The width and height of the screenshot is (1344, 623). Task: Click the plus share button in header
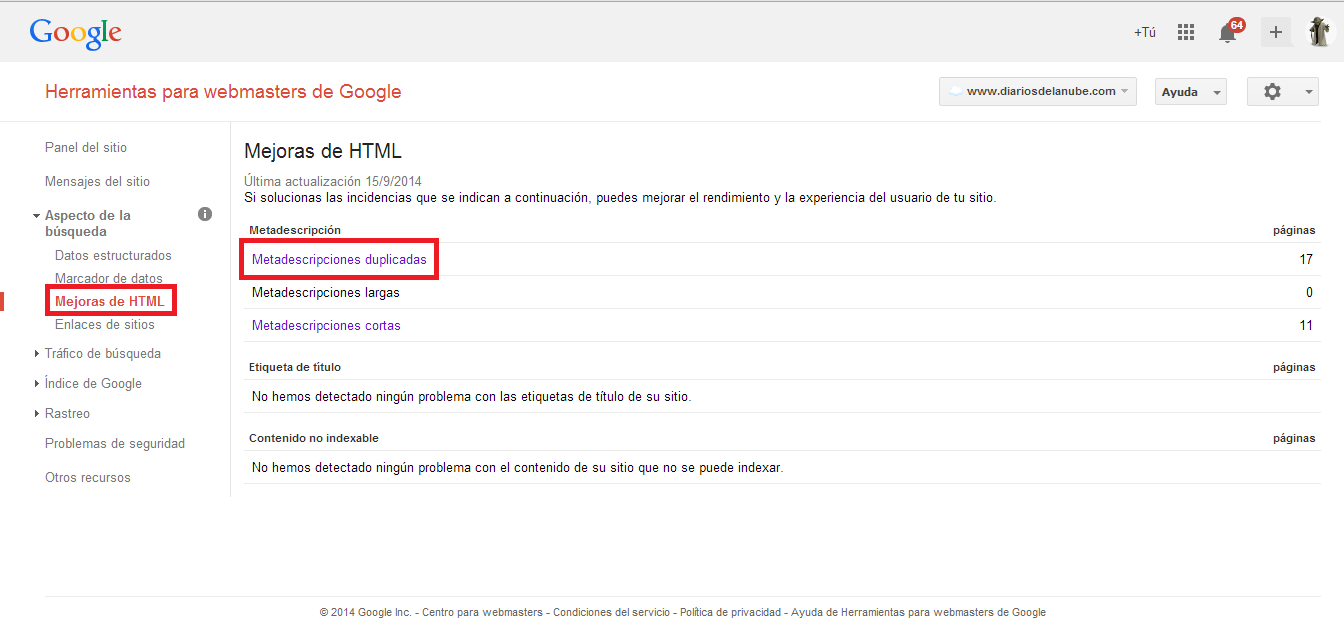tap(1275, 32)
